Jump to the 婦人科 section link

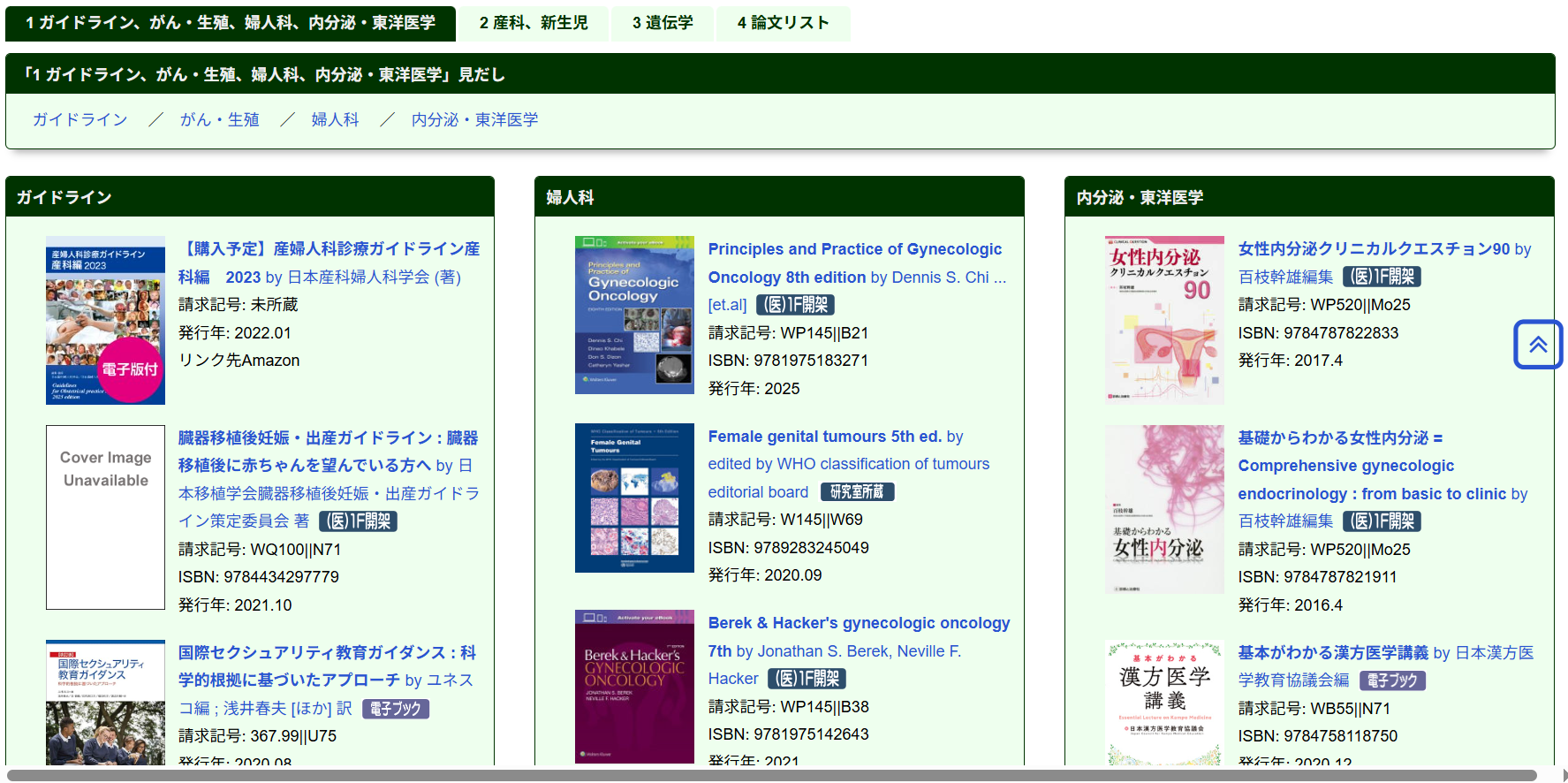click(335, 119)
